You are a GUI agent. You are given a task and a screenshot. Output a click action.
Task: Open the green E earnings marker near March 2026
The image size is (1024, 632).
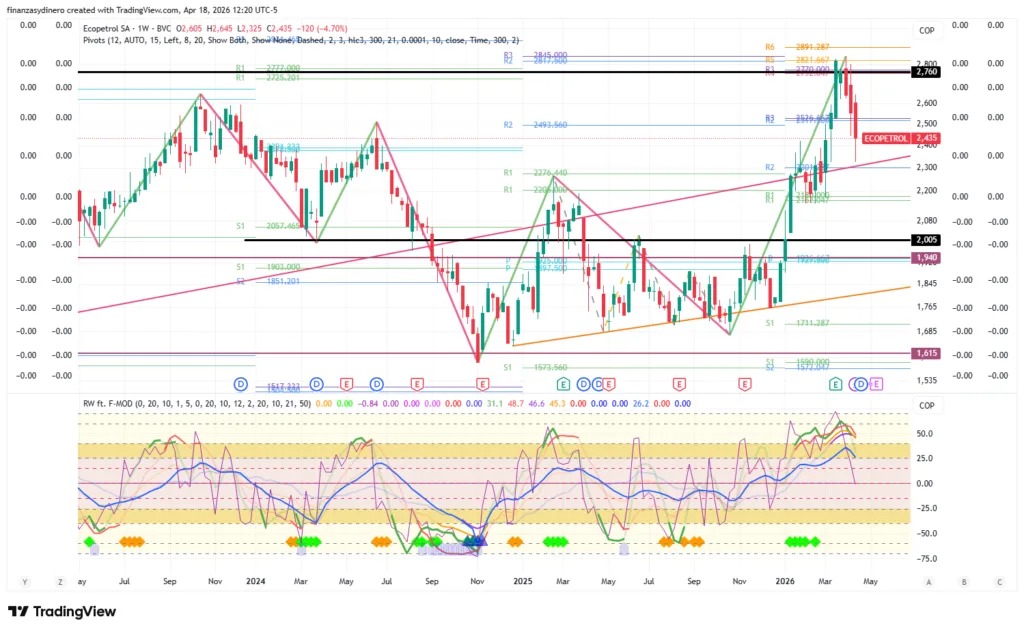click(835, 384)
